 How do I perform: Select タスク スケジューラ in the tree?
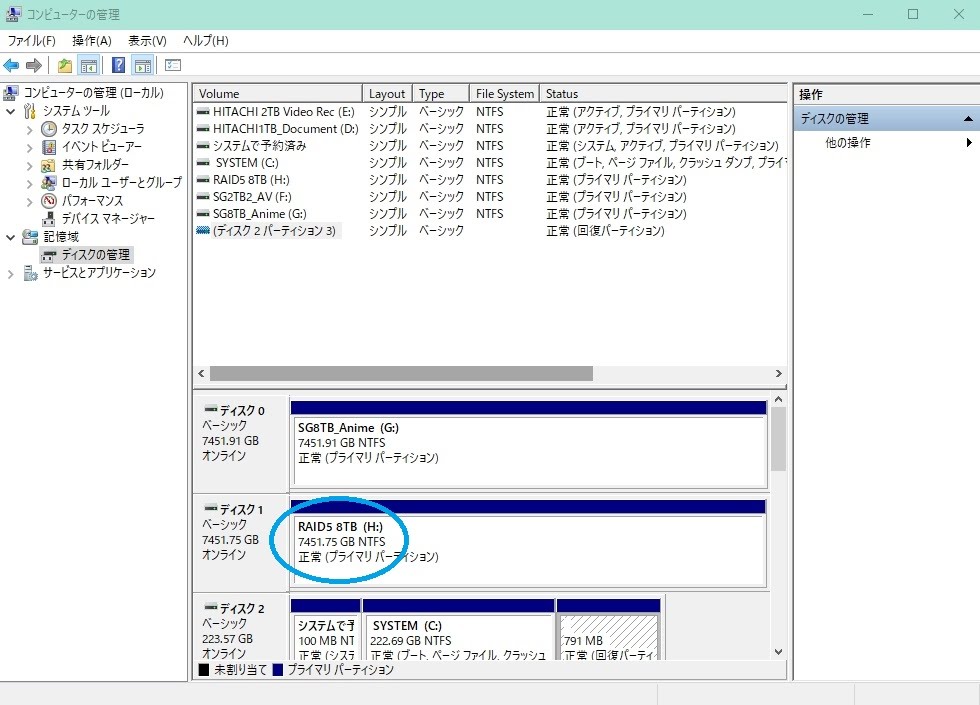[x=102, y=129]
